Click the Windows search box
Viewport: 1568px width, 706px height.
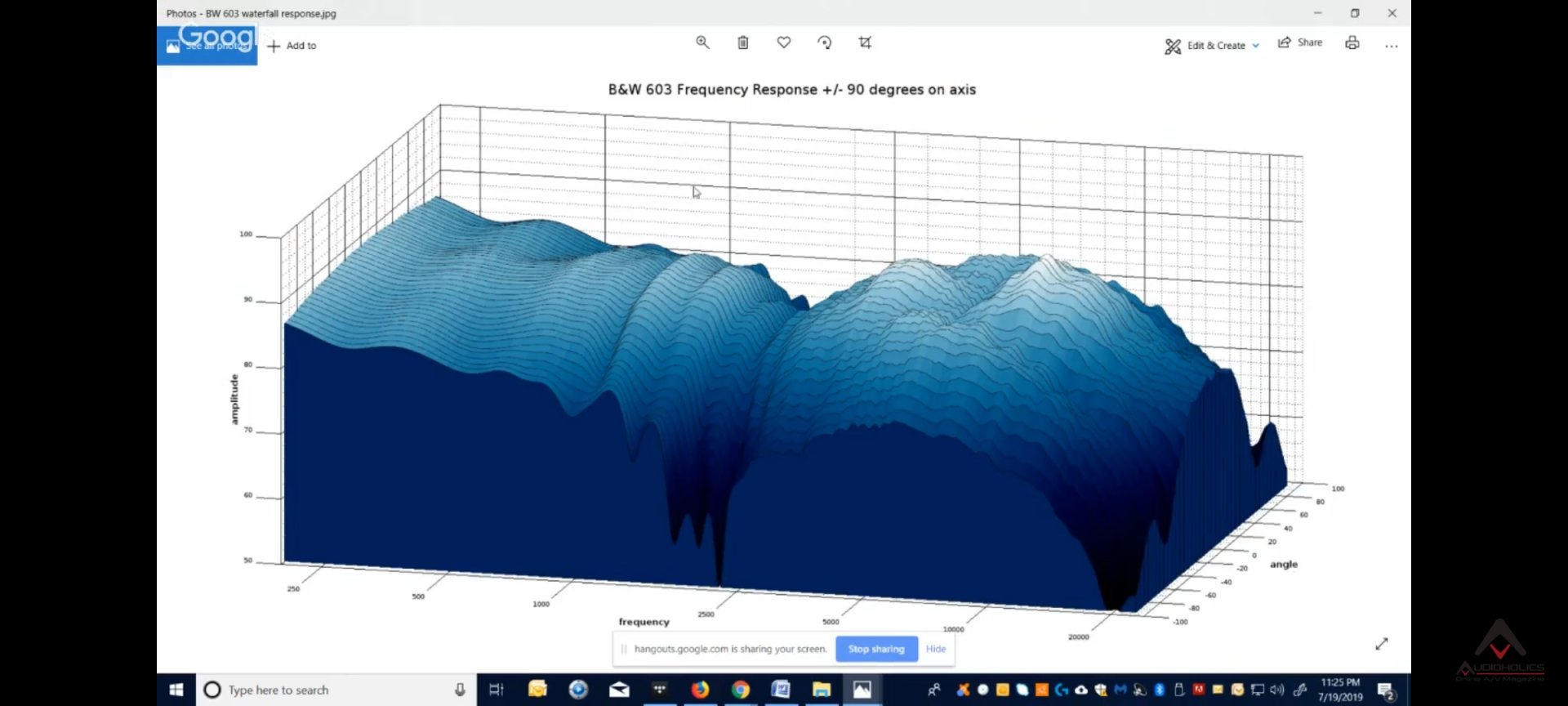327,690
